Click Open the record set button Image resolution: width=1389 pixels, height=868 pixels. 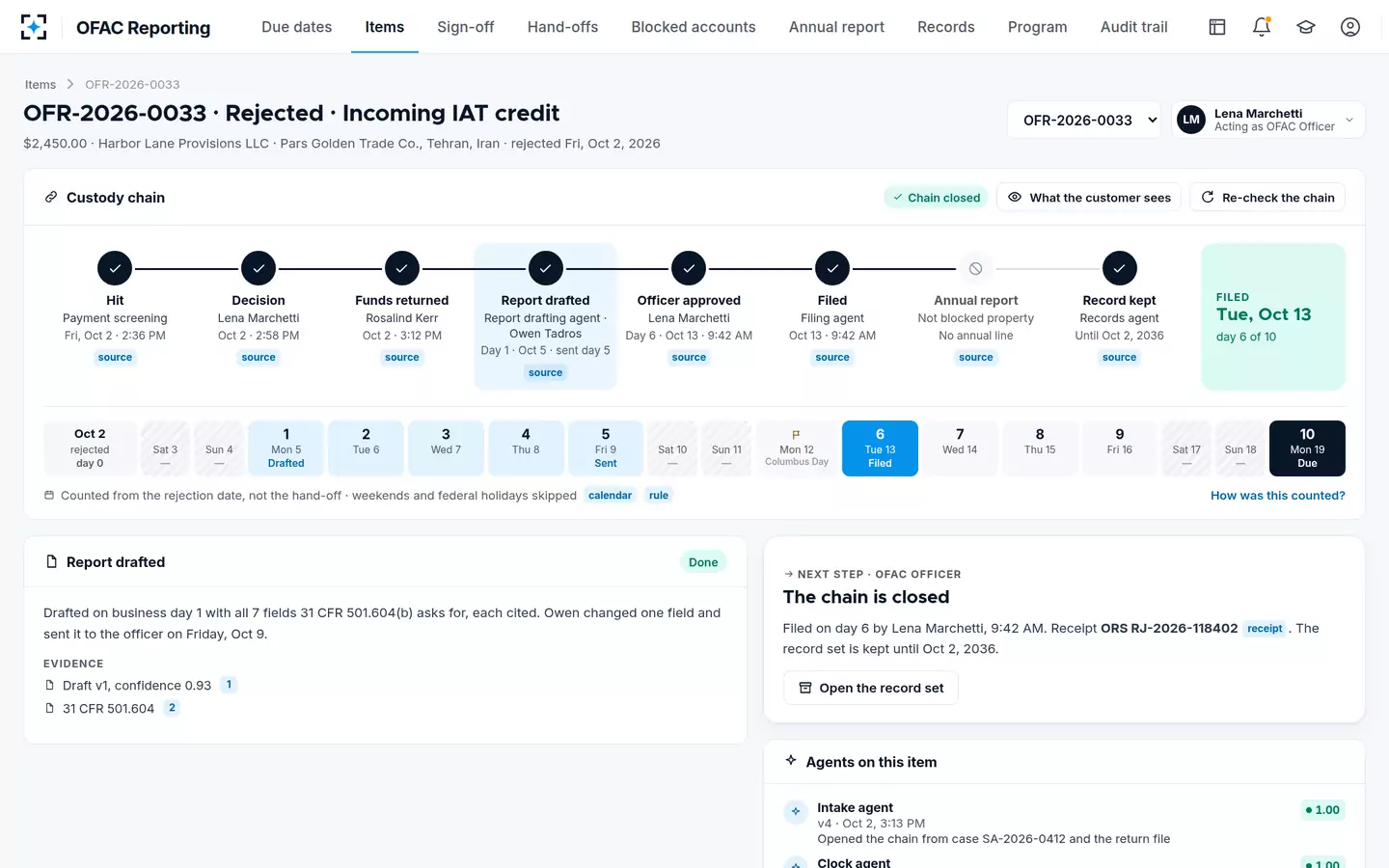coord(871,688)
